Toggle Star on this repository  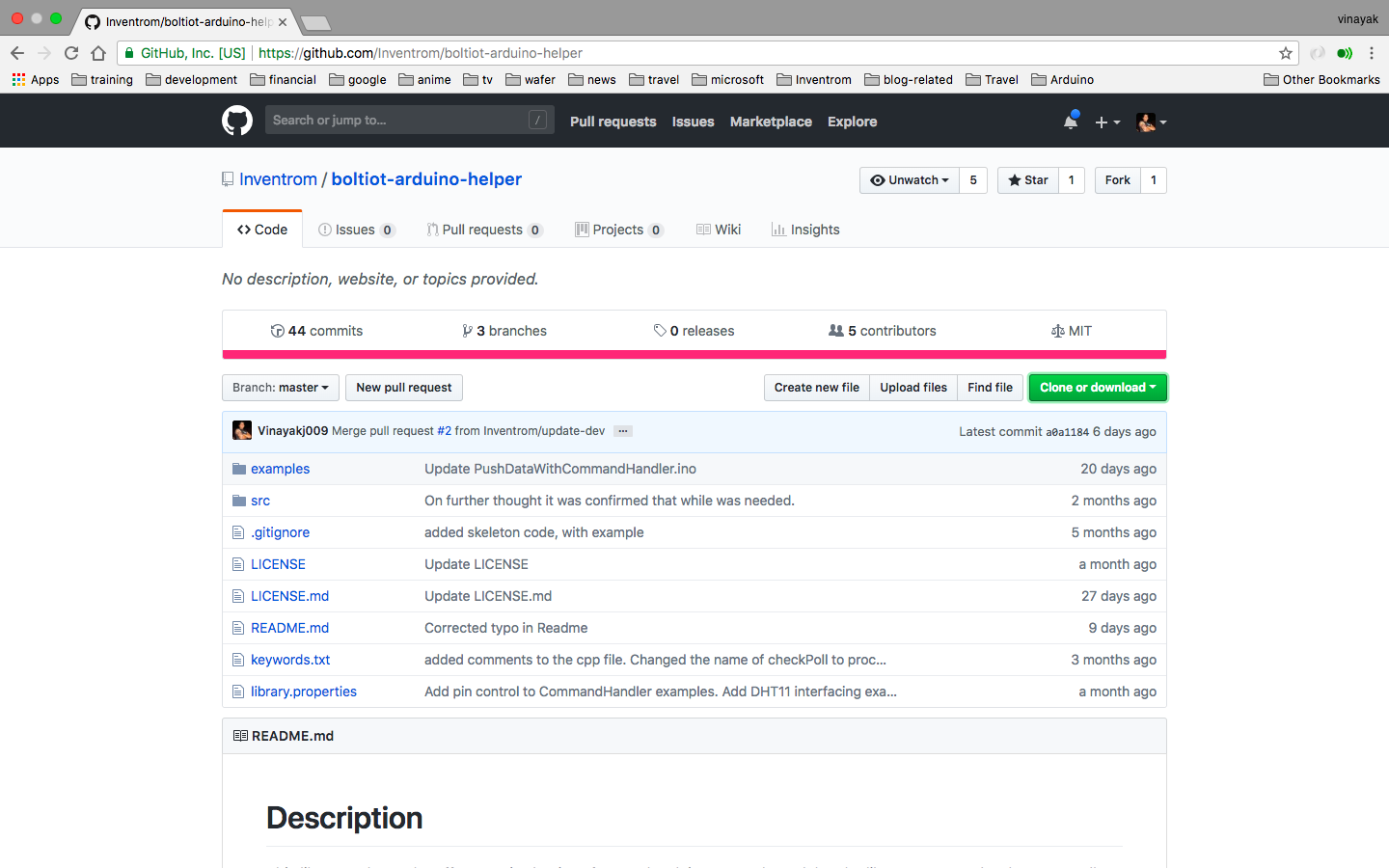point(1028,180)
